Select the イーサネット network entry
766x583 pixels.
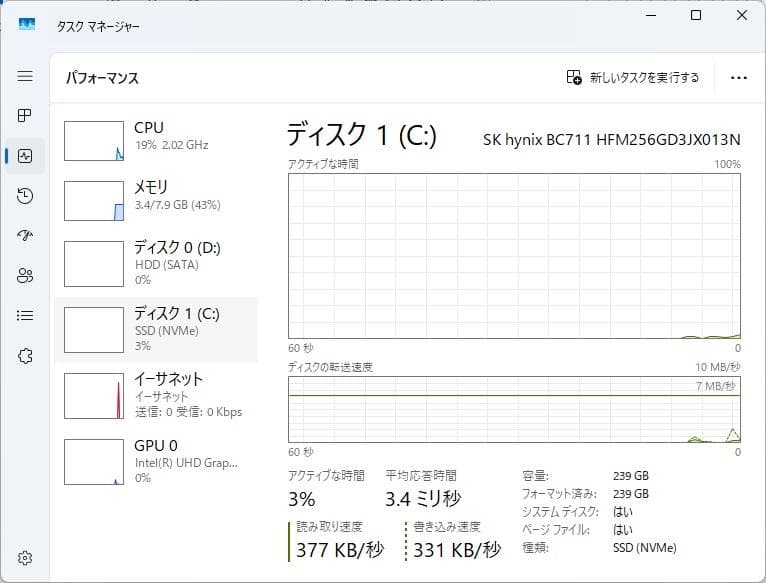click(x=156, y=395)
